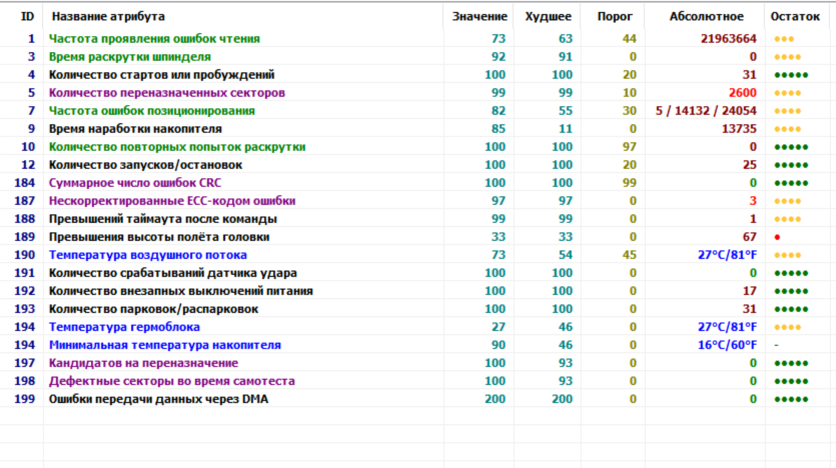This screenshot has width=836, height=468.
Task: Click yellow dots indicator for 'Частота проявления ошибок чтения'
Action: click(x=783, y=39)
